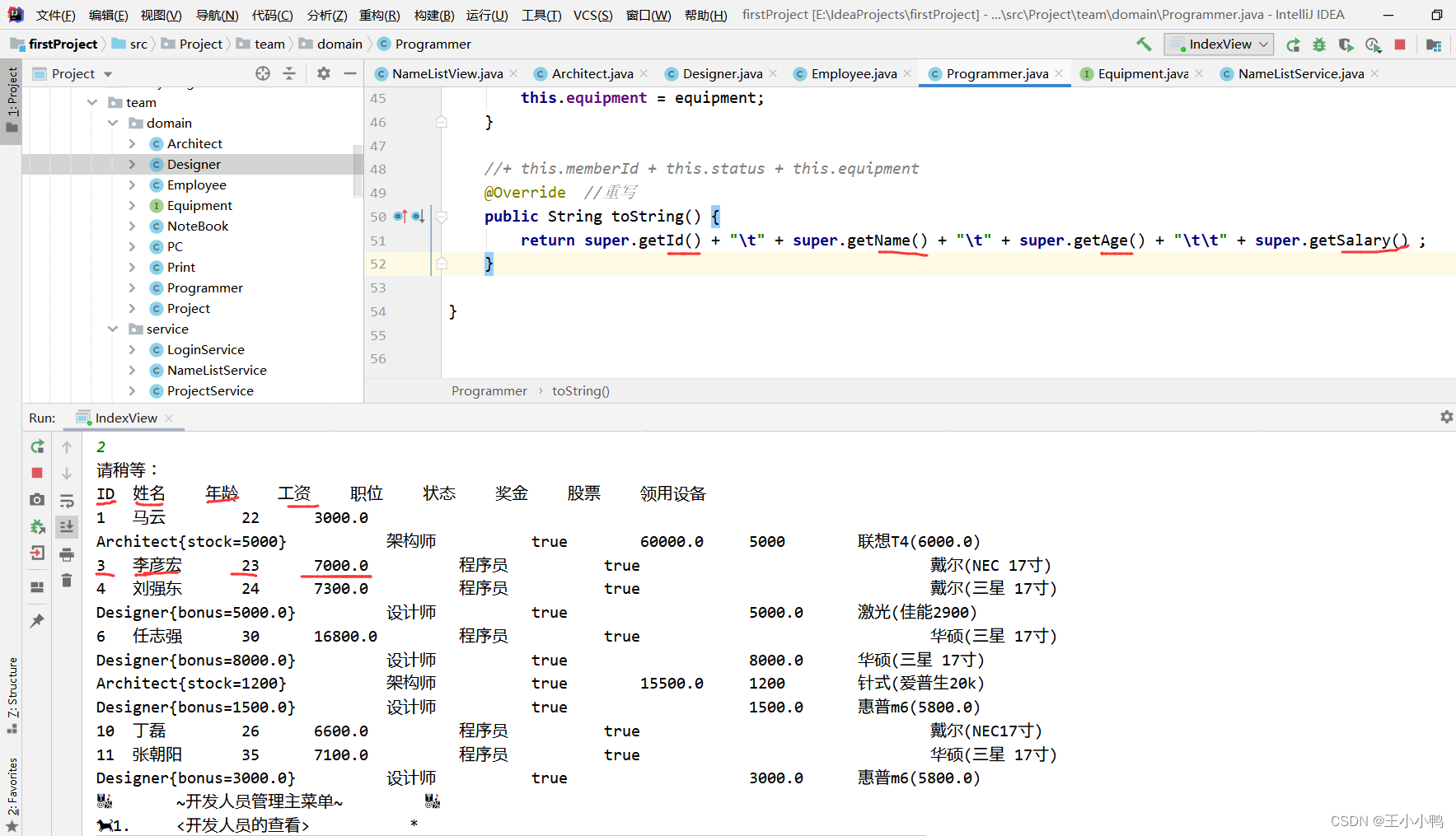This screenshot has width=1456, height=836.
Task: Collapse the service folder in tree
Action: click(x=113, y=329)
